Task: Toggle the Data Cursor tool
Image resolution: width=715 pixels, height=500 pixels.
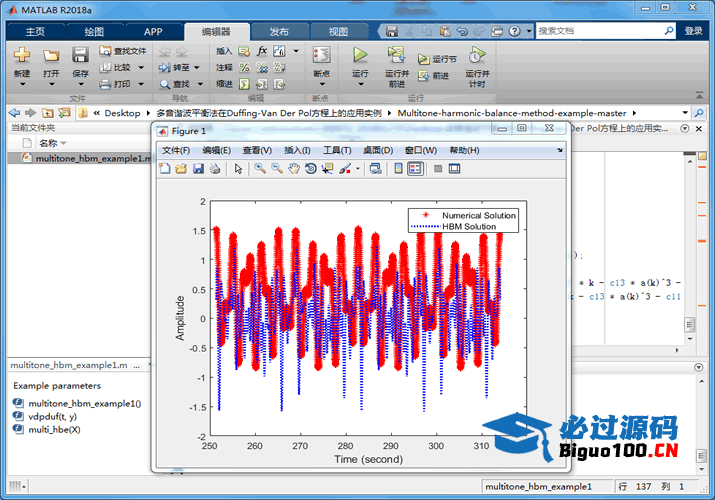Action: click(x=327, y=169)
